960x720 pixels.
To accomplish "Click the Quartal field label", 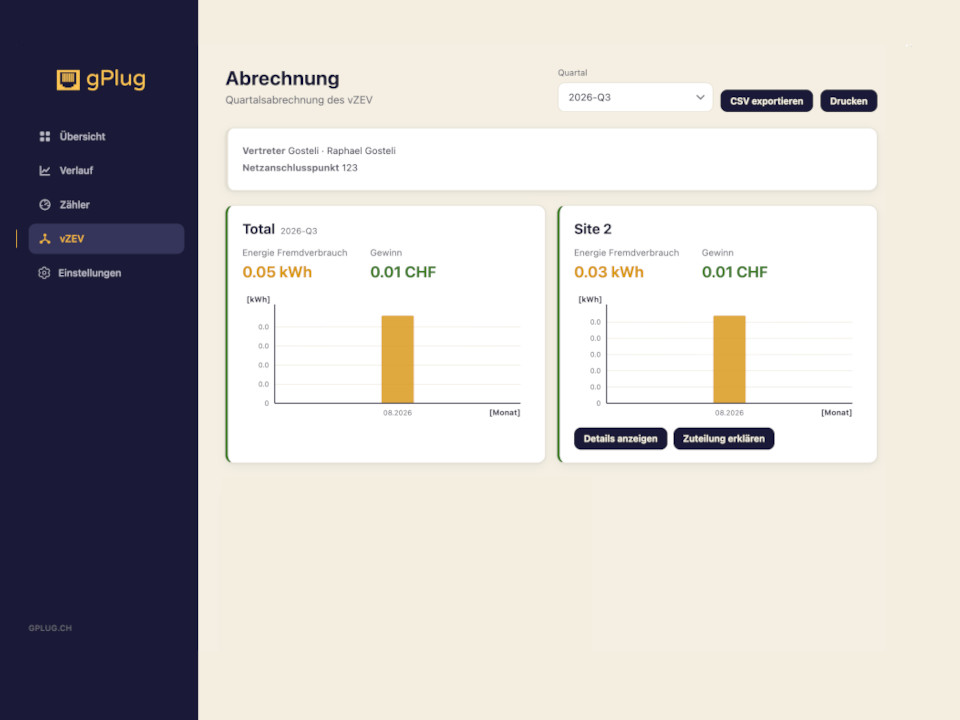I will click(x=572, y=72).
